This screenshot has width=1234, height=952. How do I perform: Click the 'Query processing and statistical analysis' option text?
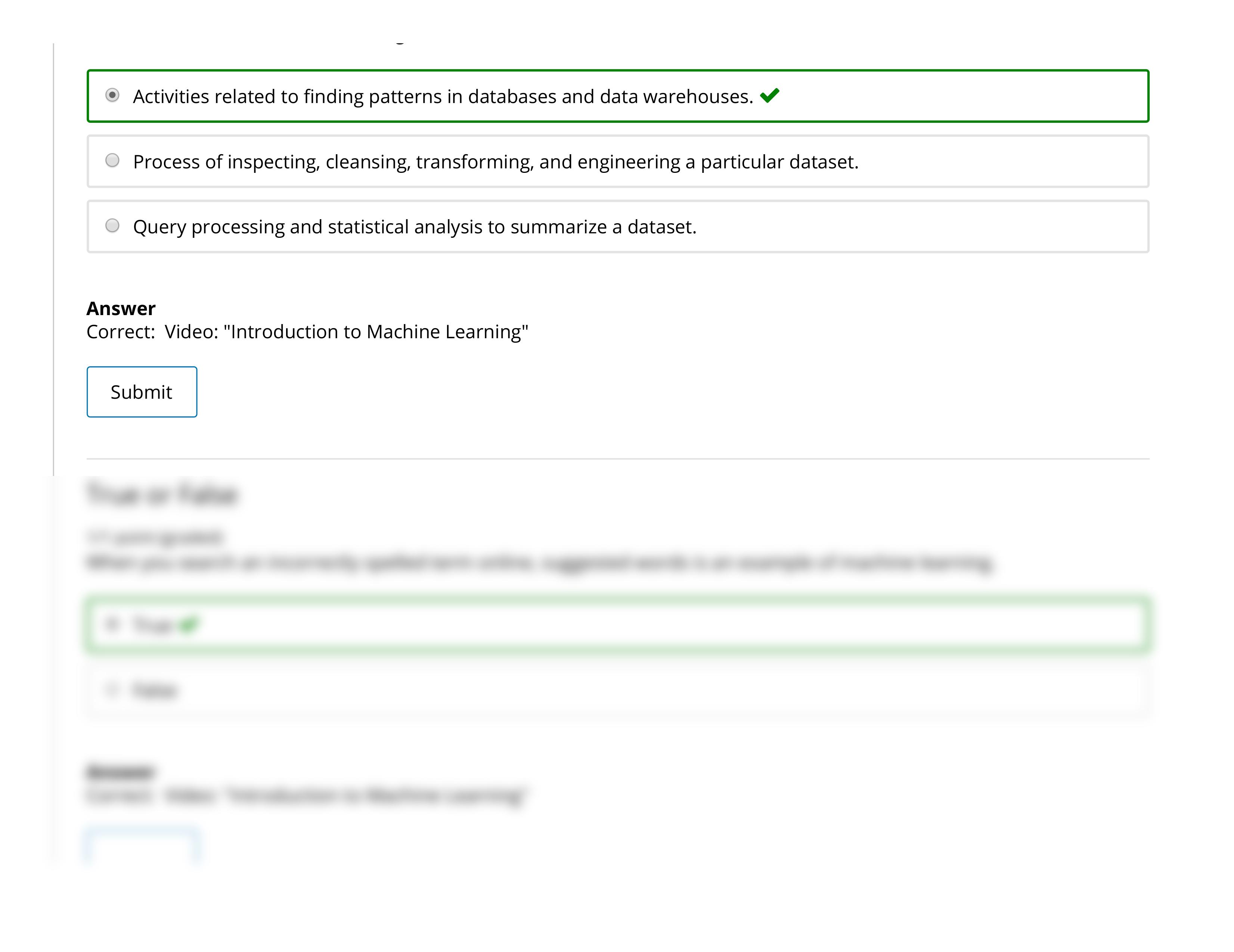414,227
